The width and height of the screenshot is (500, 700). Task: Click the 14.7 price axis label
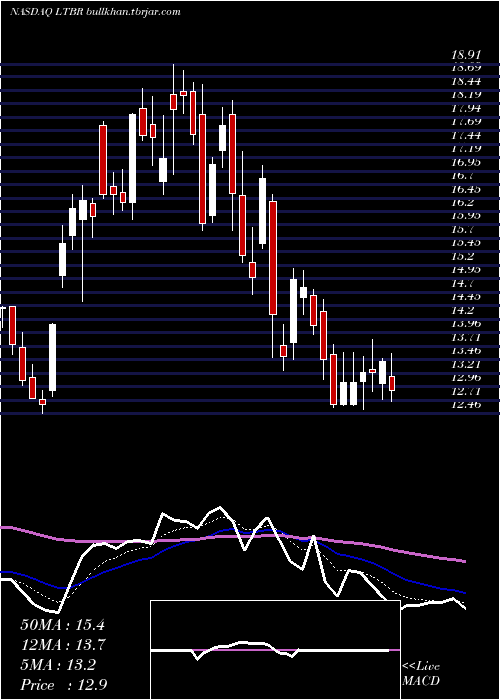pos(463,283)
